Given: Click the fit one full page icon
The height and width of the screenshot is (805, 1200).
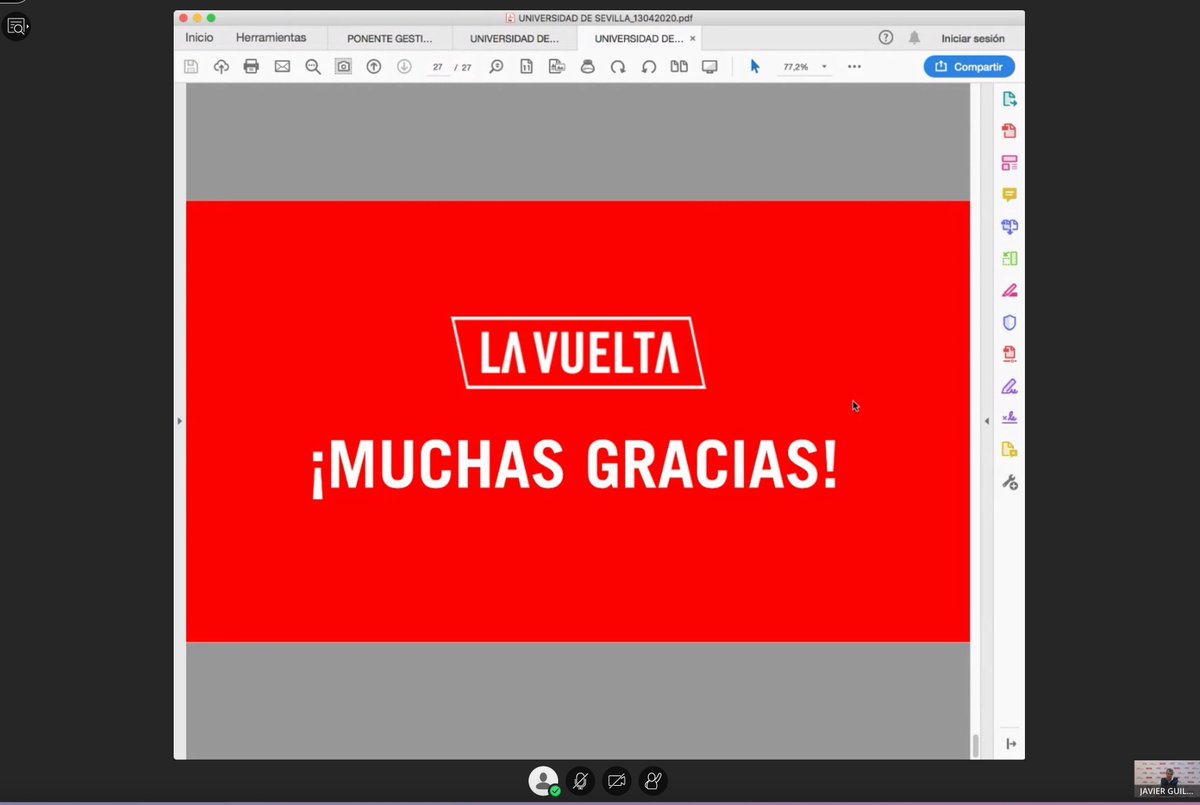Looking at the screenshot, I should pos(526,67).
